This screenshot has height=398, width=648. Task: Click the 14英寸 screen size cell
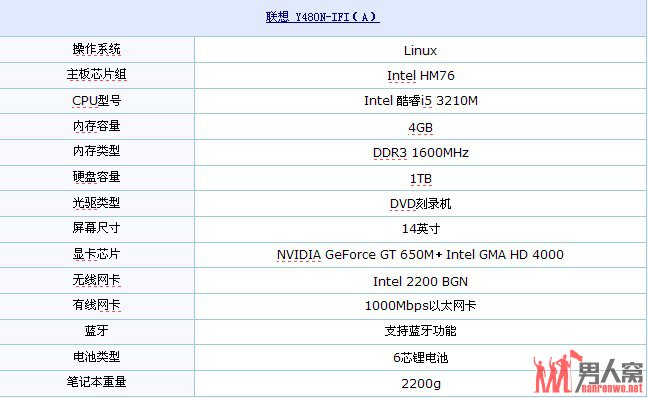(x=420, y=229)
